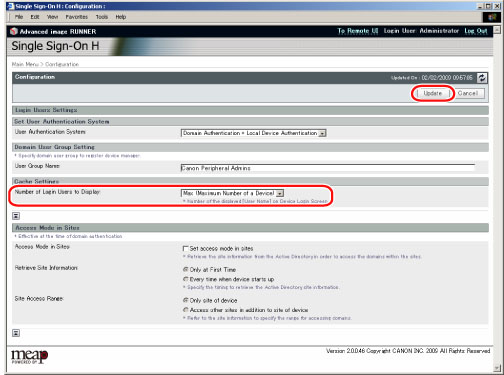
Task: Open the View menu
Action: click(x=52, y=17)
